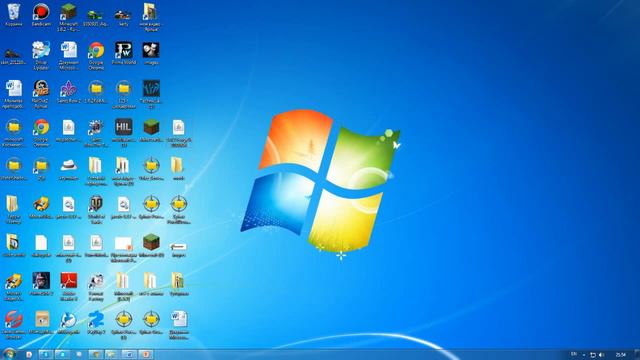Open the red swirl arrows shortcut
Screen dimensions: 640x360
click(13, 319)
